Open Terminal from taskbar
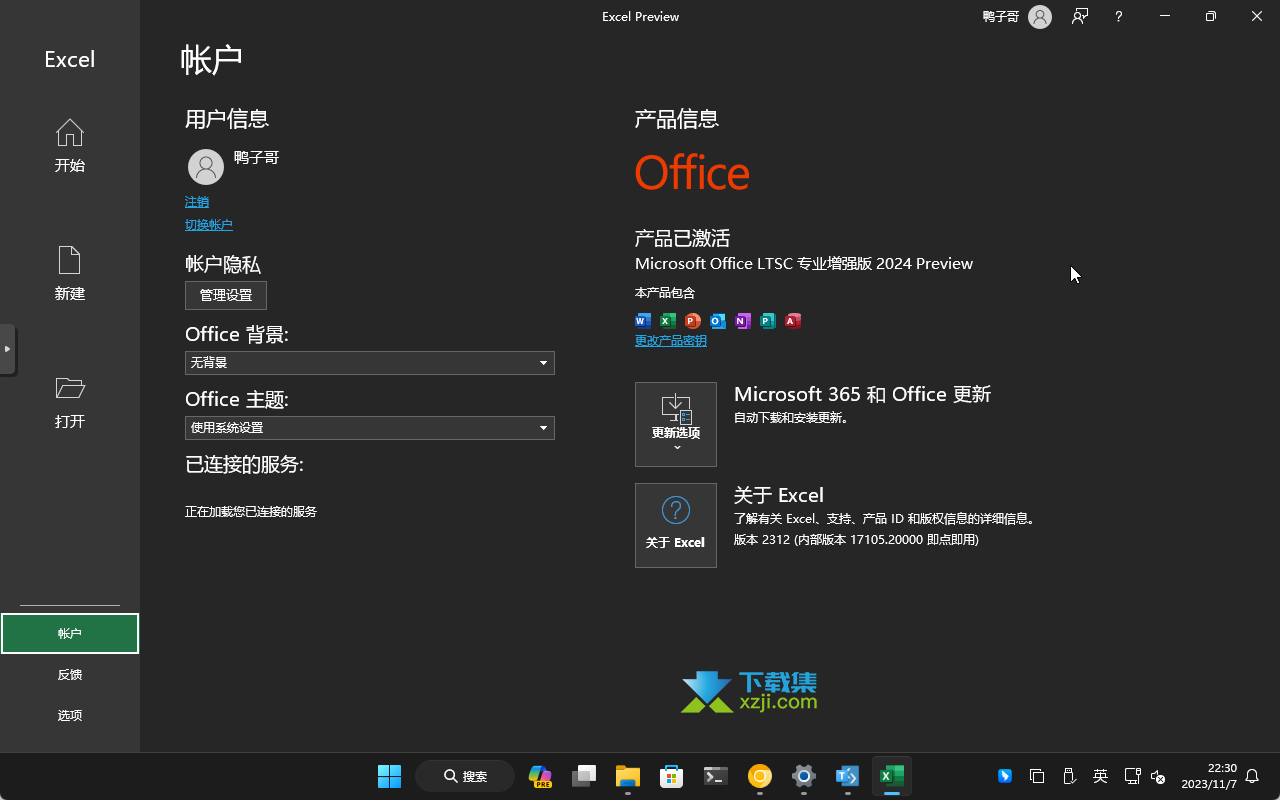1280x800 pixels. pyautogui.click(x=716, y=776)
